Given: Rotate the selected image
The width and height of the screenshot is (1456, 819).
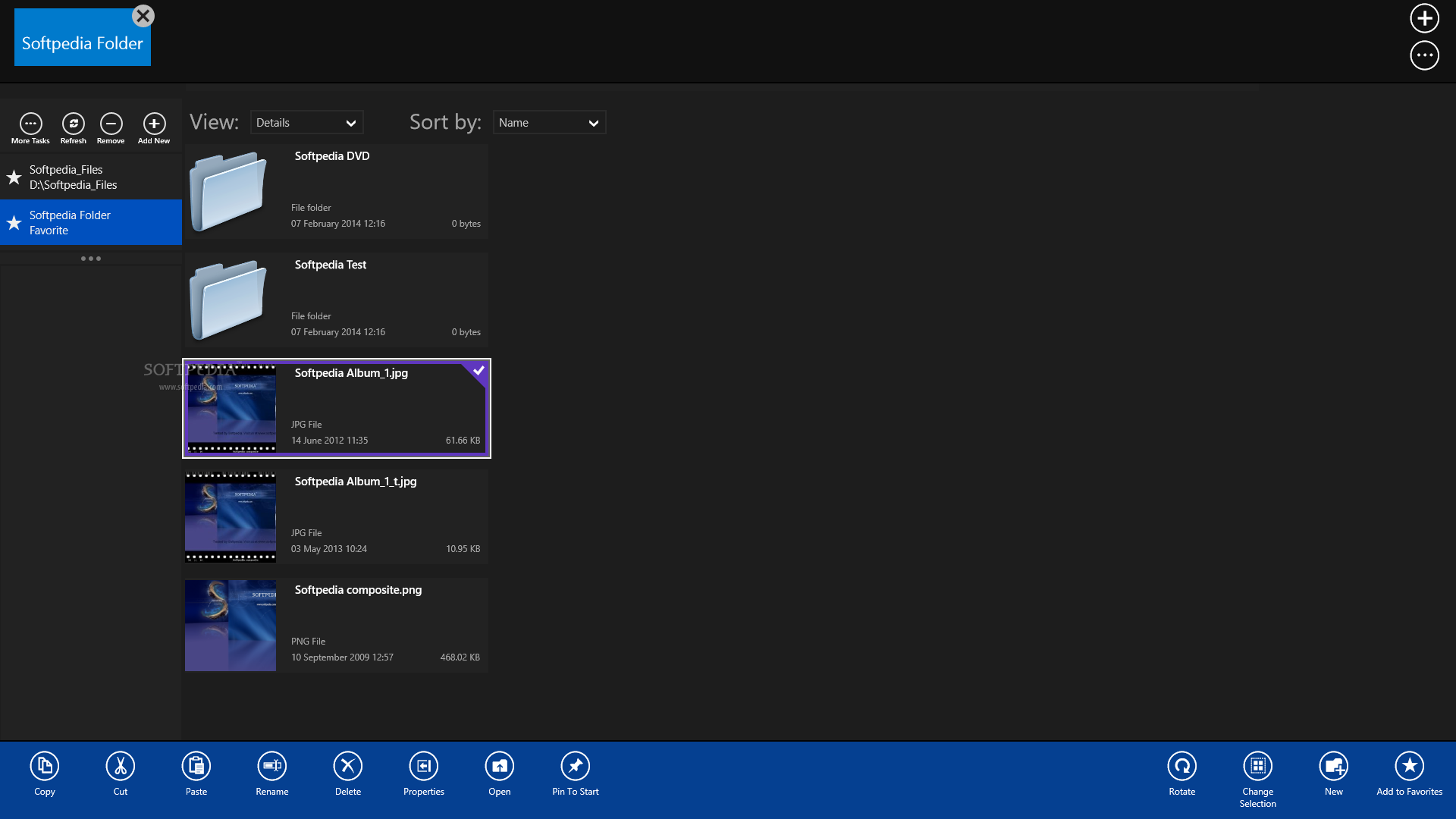Looking at the screenshot, I should 1182,766.
